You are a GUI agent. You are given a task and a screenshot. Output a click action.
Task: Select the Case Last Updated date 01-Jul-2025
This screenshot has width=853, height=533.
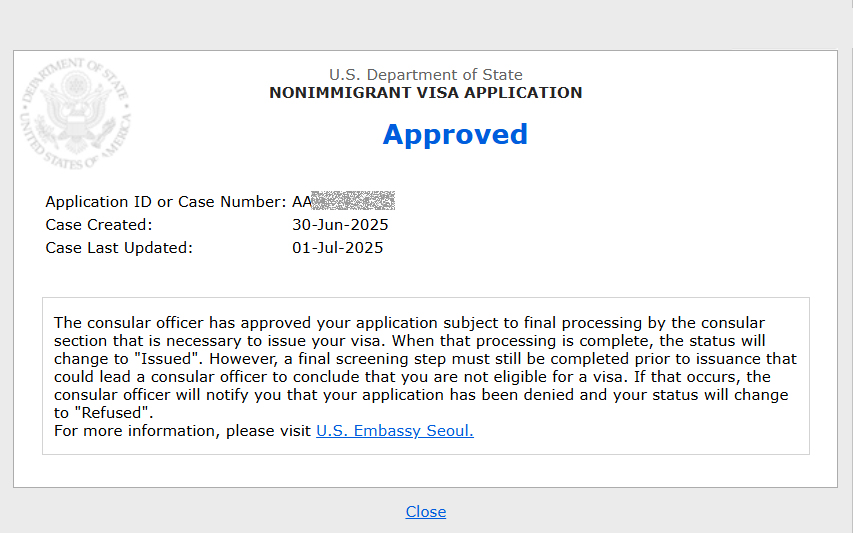(x=337, y=247)
